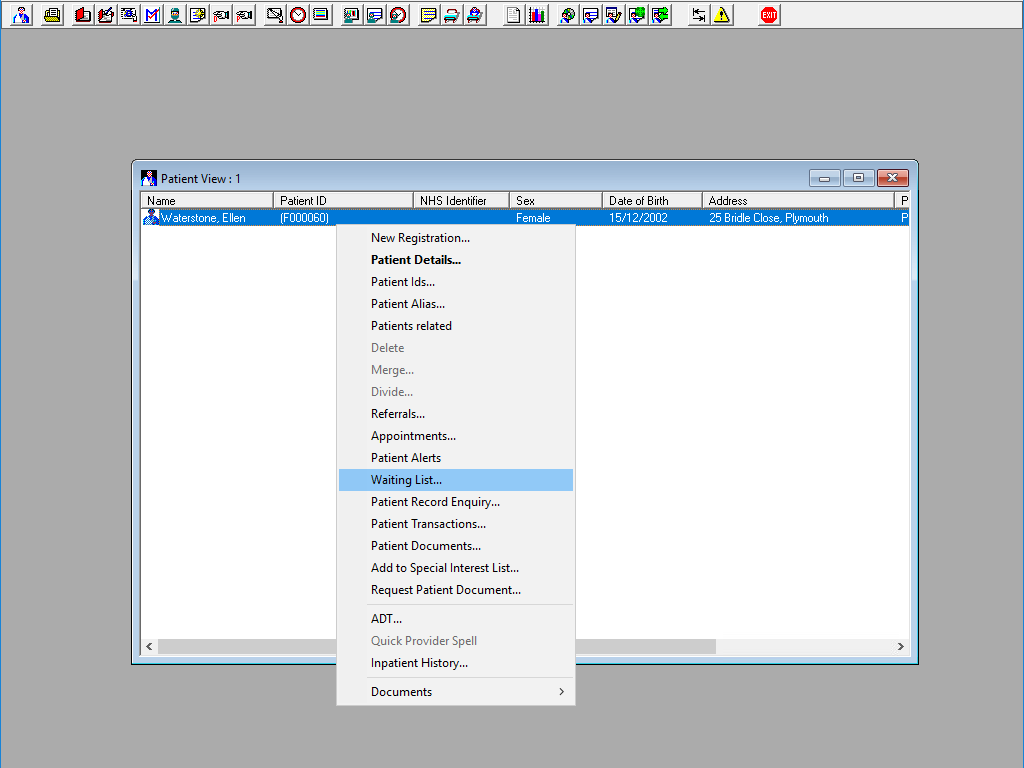Viewport: 1024px width, 768px height.
Task: Click the 25 Bridle Close, Plymouth address
Action: (x=769, y=218)
